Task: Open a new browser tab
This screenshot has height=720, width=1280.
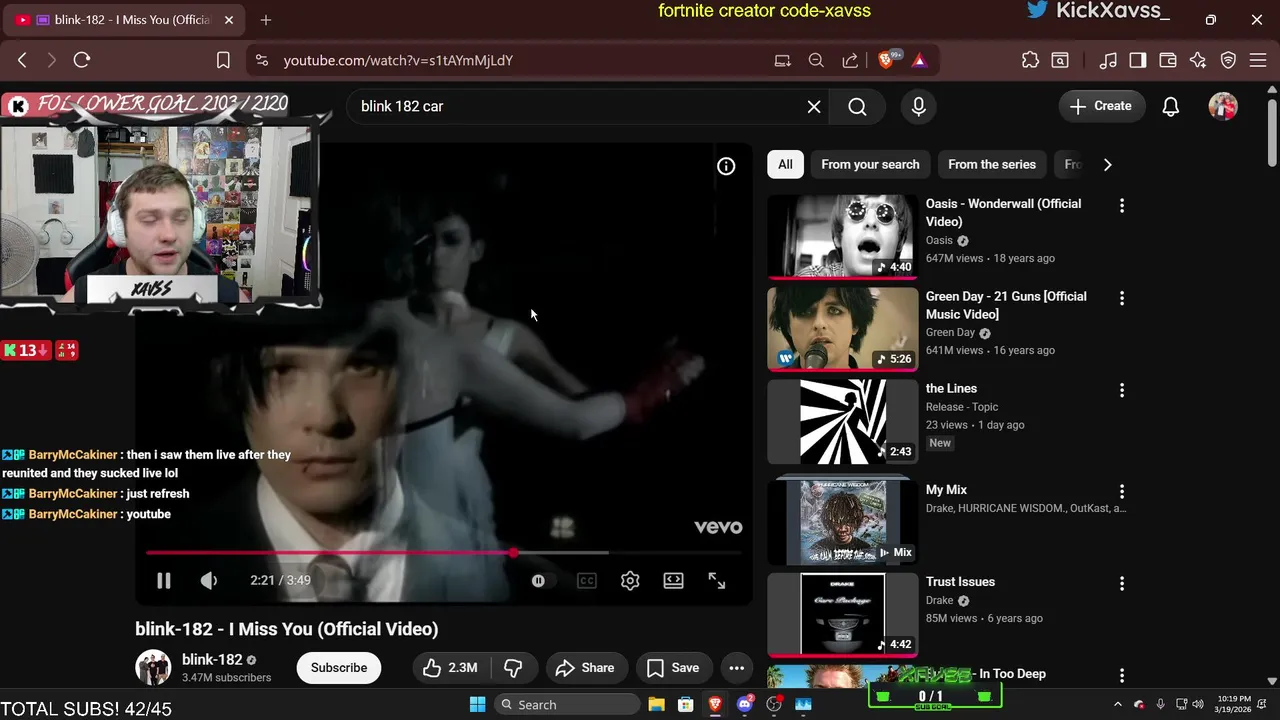Action: coord(266,19)
